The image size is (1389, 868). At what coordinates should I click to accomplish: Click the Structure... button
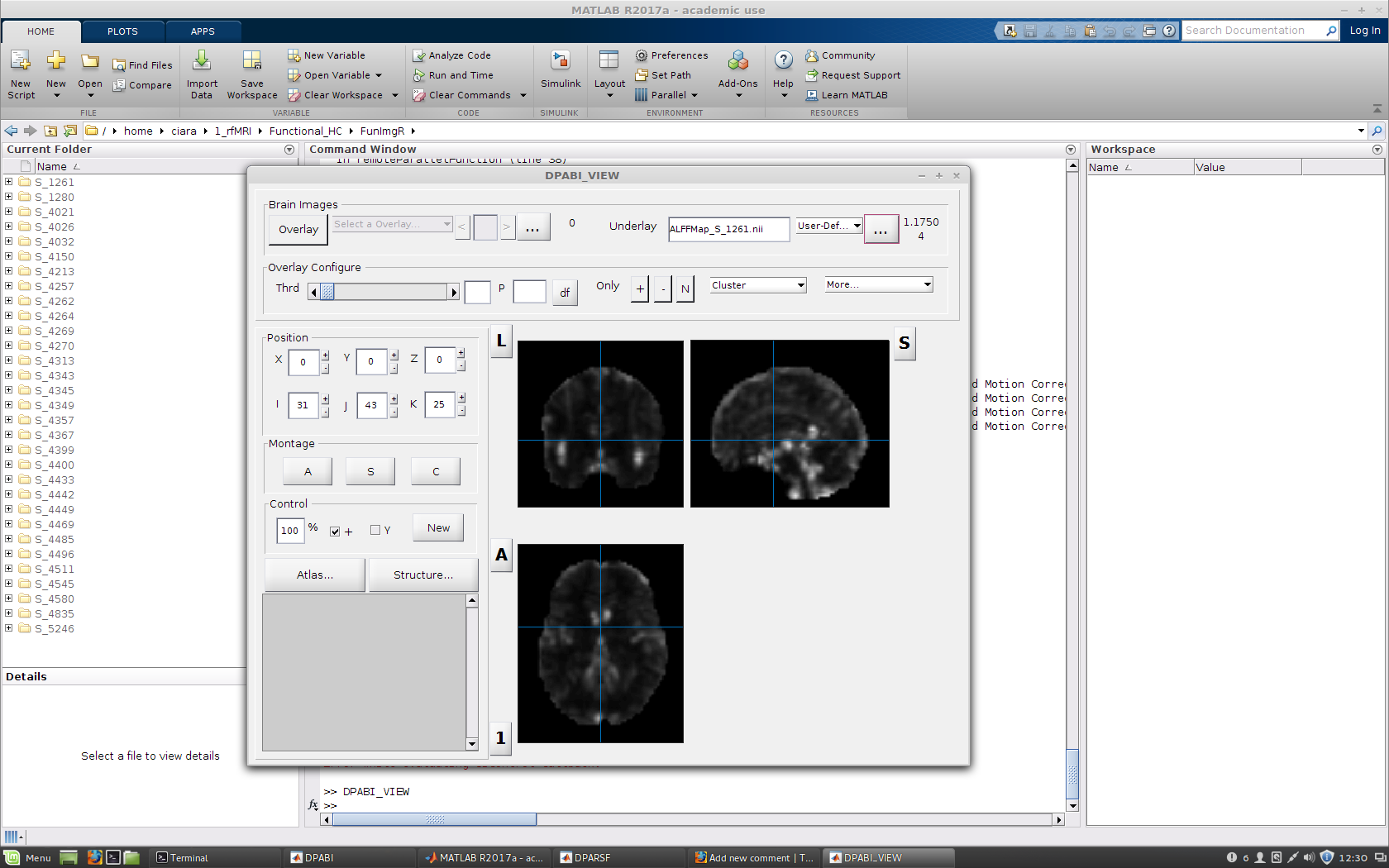pos(423,575)
